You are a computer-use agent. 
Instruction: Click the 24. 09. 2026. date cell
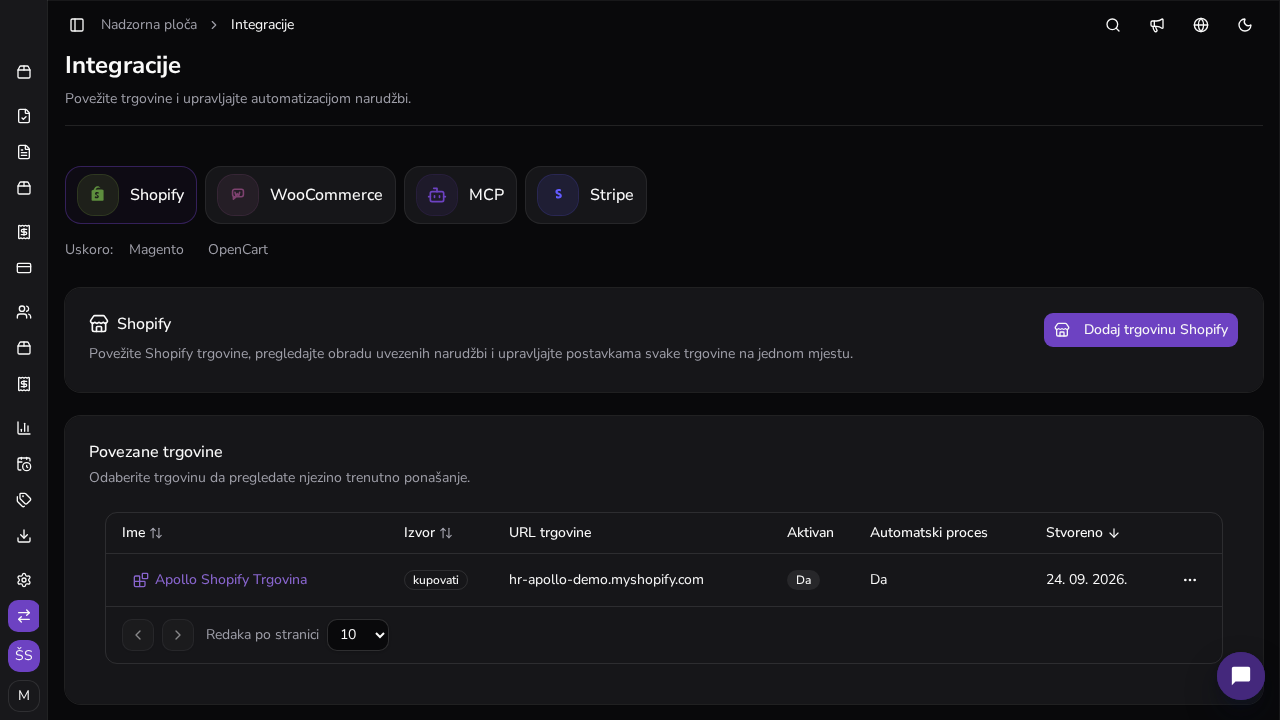coord(1086,580)
